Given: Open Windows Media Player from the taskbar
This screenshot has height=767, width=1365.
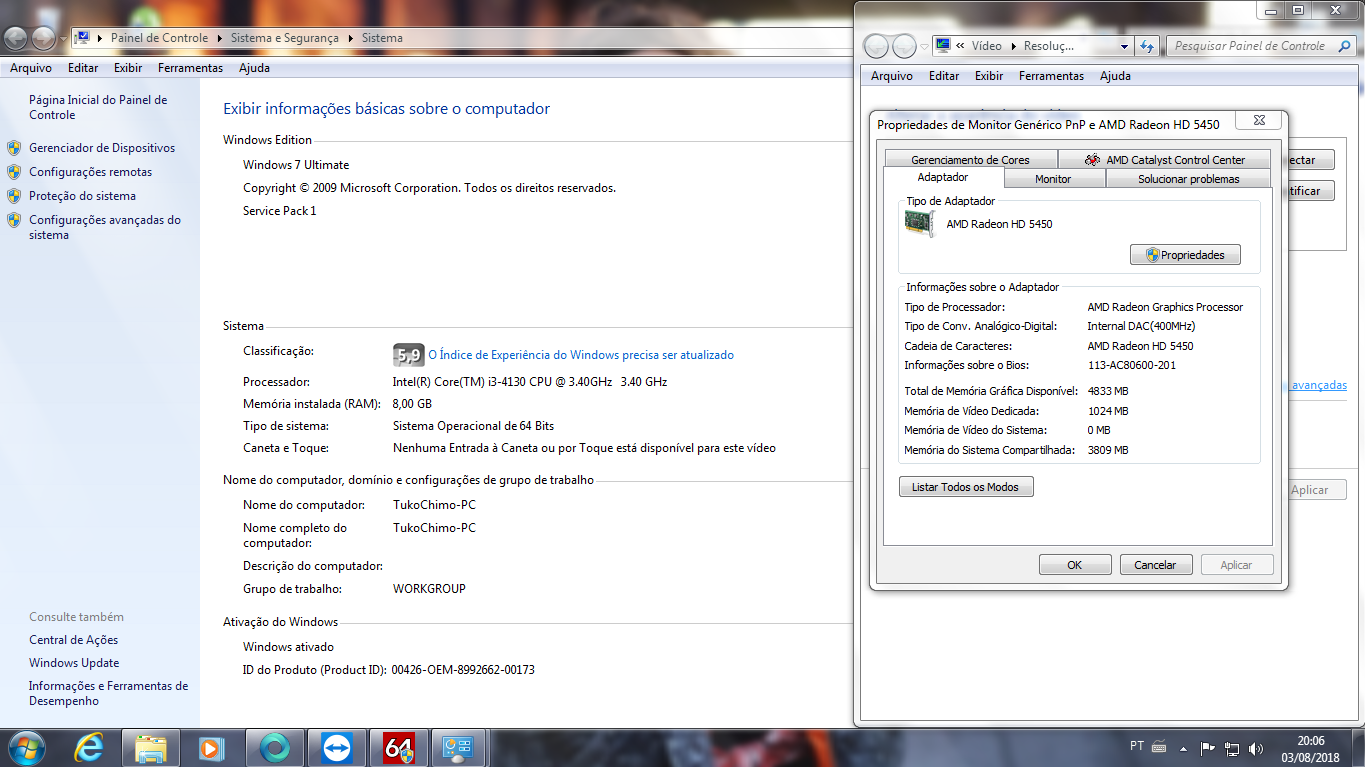Looking at the screenshot, I should [211, 748].
